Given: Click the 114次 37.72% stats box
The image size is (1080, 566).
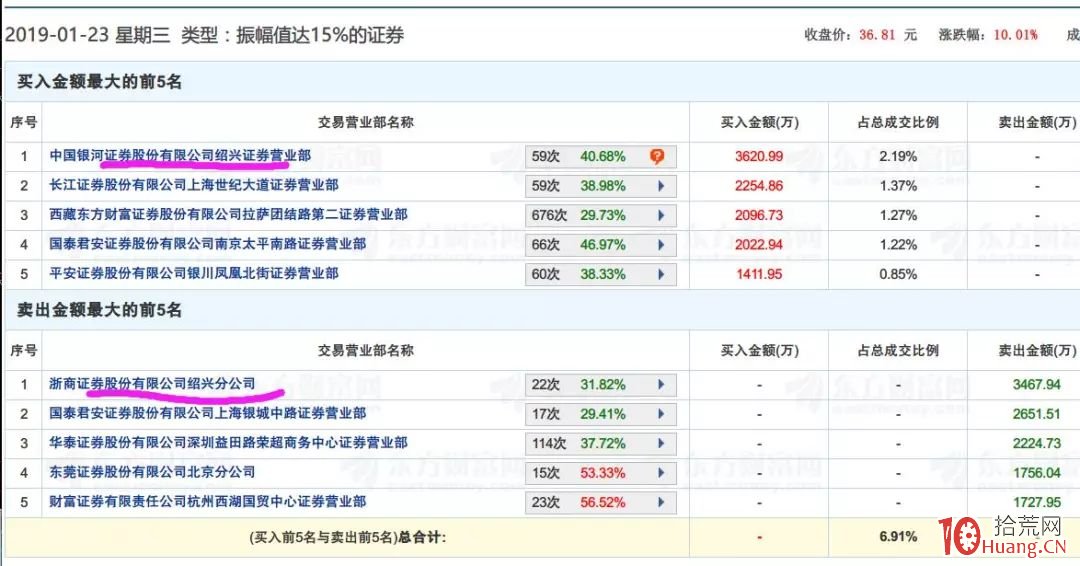Looking at the screenshot, I should (x=601, y=443).
